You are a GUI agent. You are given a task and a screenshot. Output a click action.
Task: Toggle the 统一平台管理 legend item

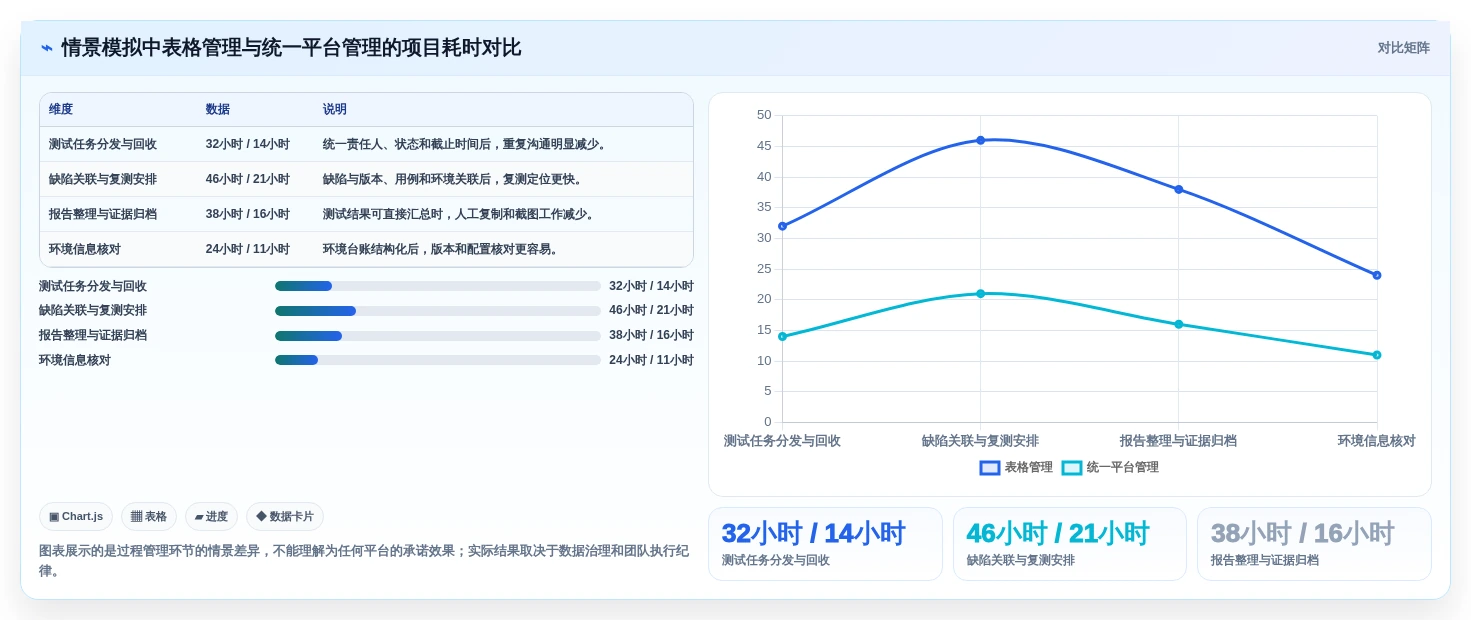pyautogui.click(x=1110, y=467)
